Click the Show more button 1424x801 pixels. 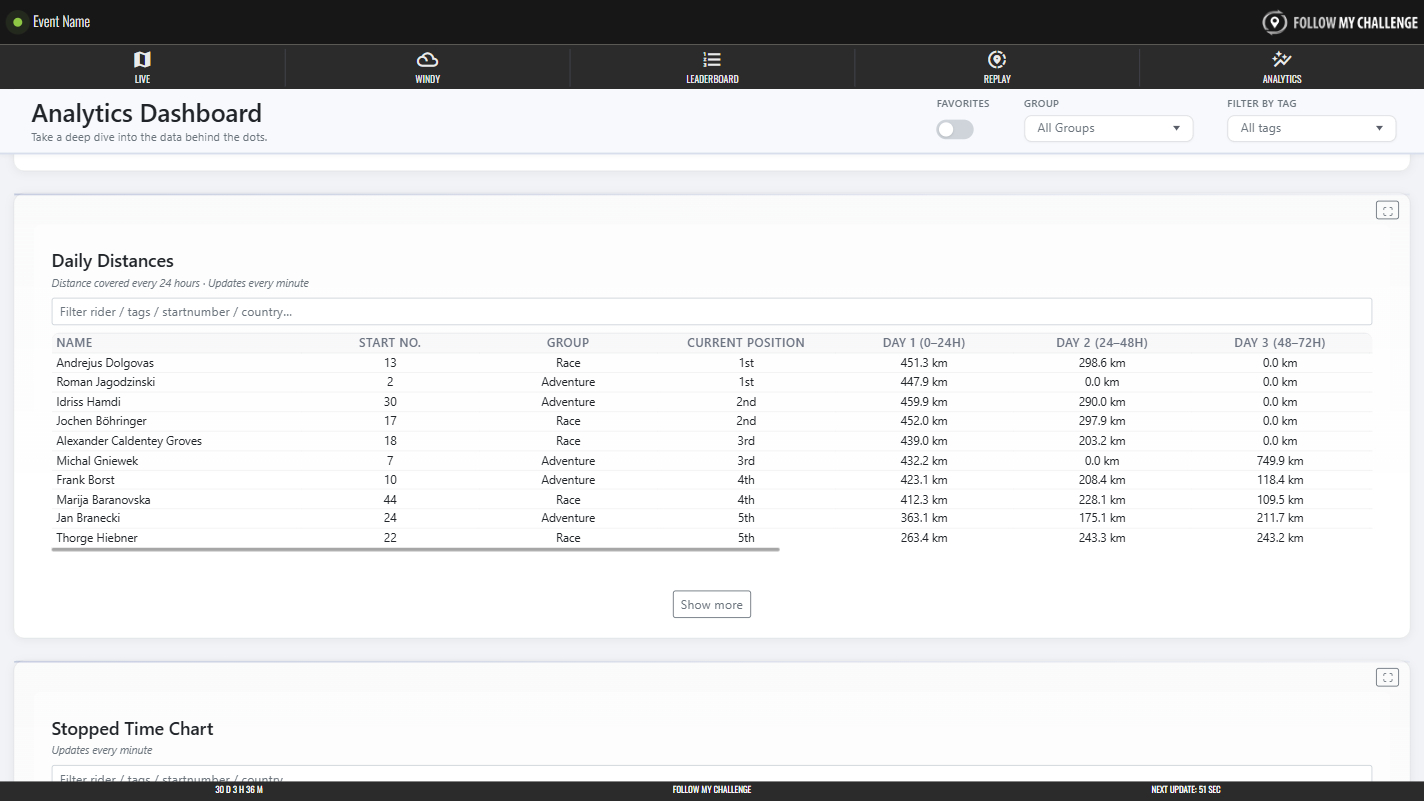[711, 604]
